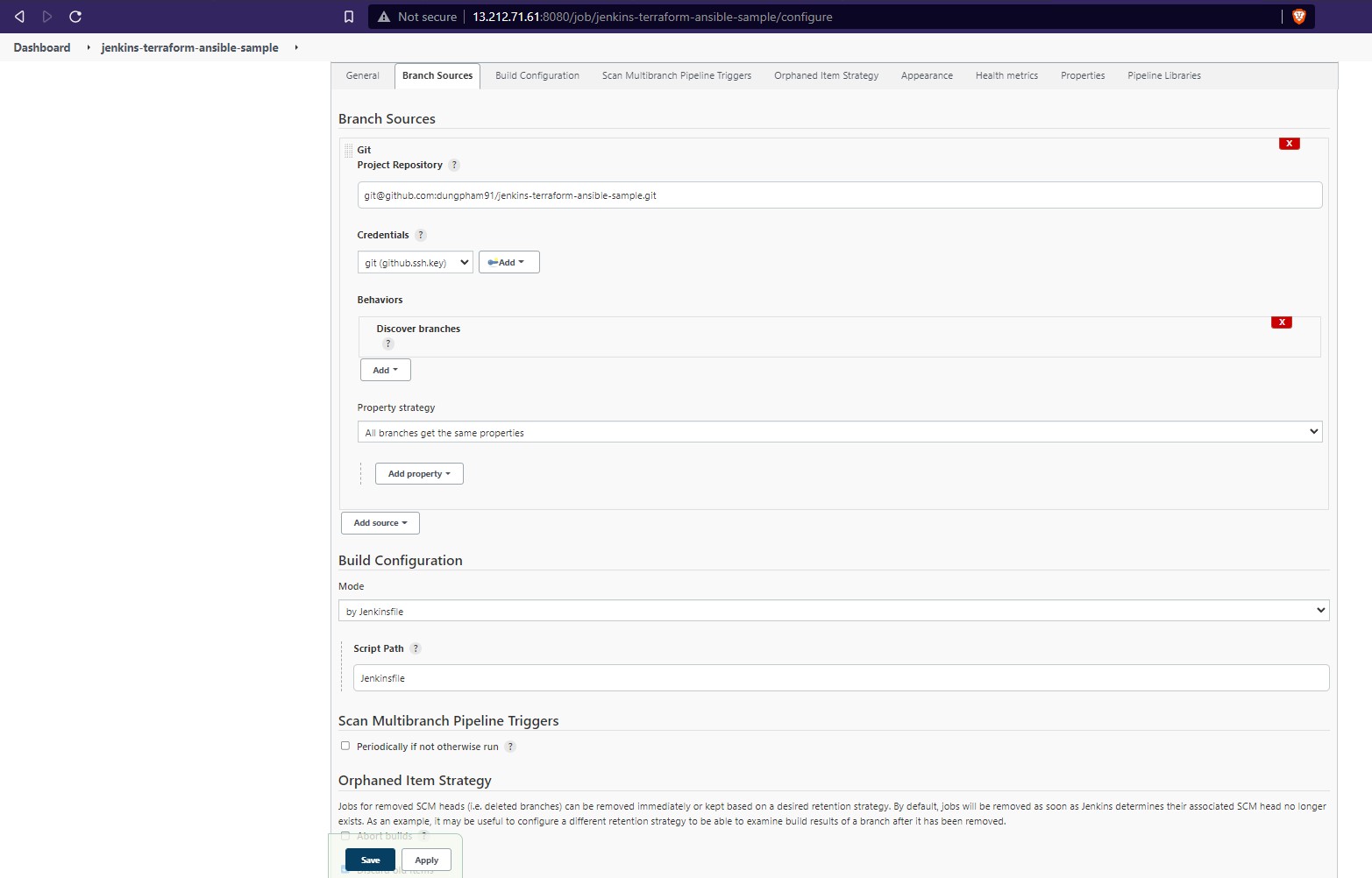Open the Add behaviors dropdown
Screen dimensions: 1372x878
coord(385,370)
